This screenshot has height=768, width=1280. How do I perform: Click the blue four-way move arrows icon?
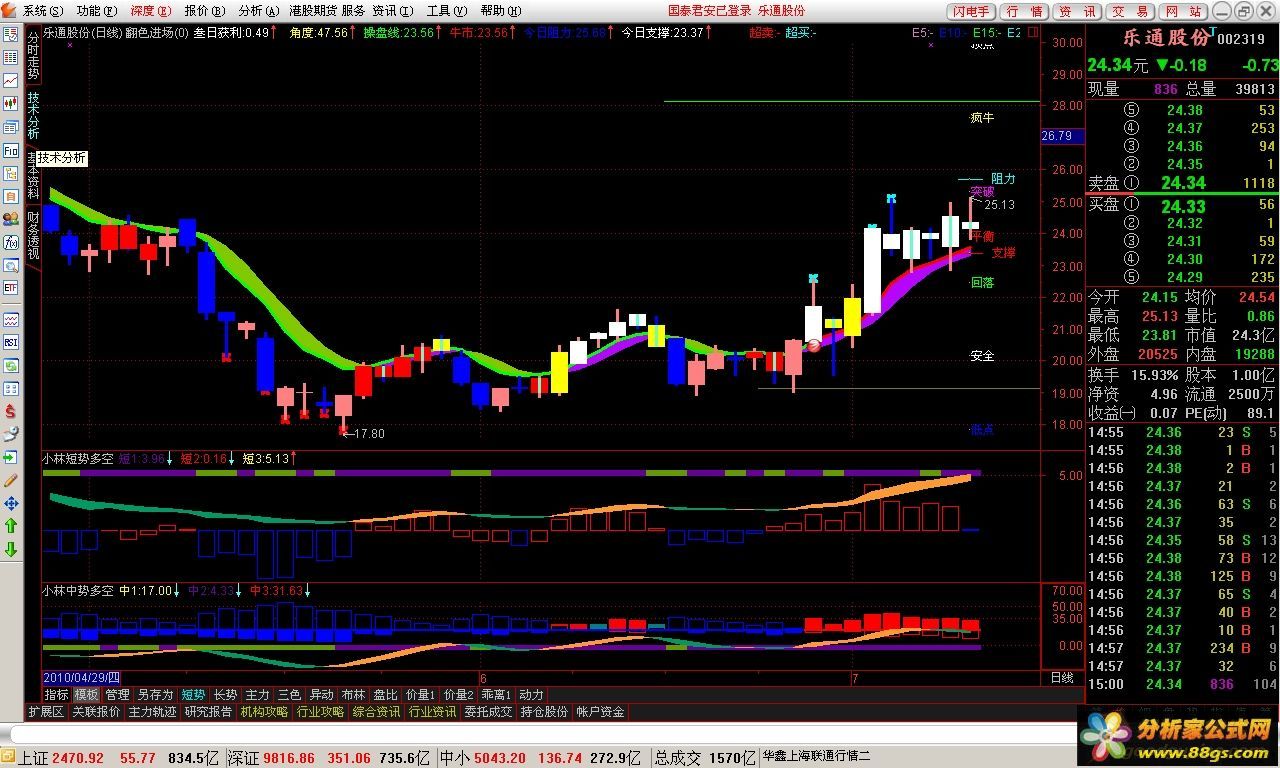click(10, 503)
